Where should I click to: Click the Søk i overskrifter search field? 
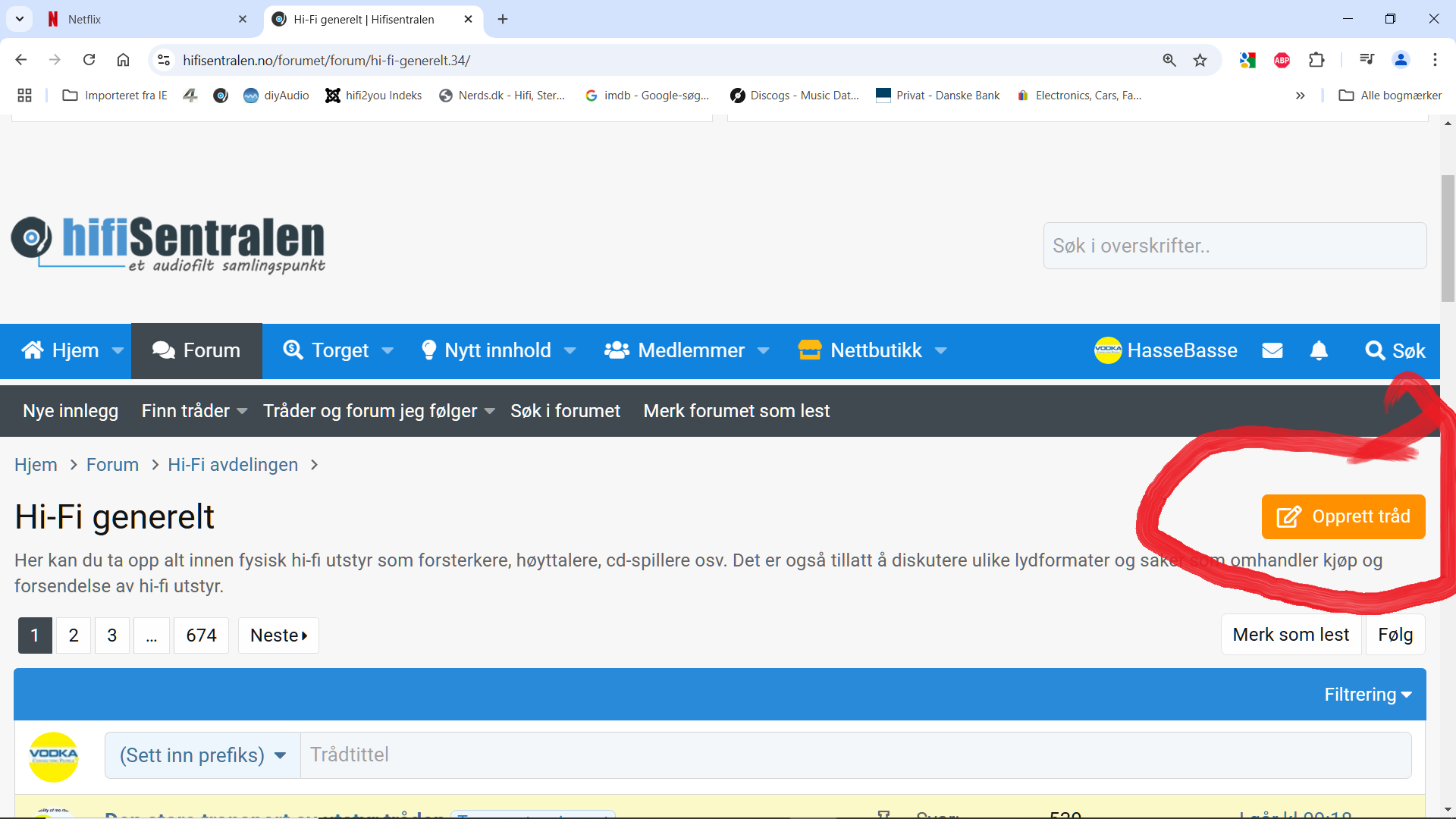point(1234,246)
